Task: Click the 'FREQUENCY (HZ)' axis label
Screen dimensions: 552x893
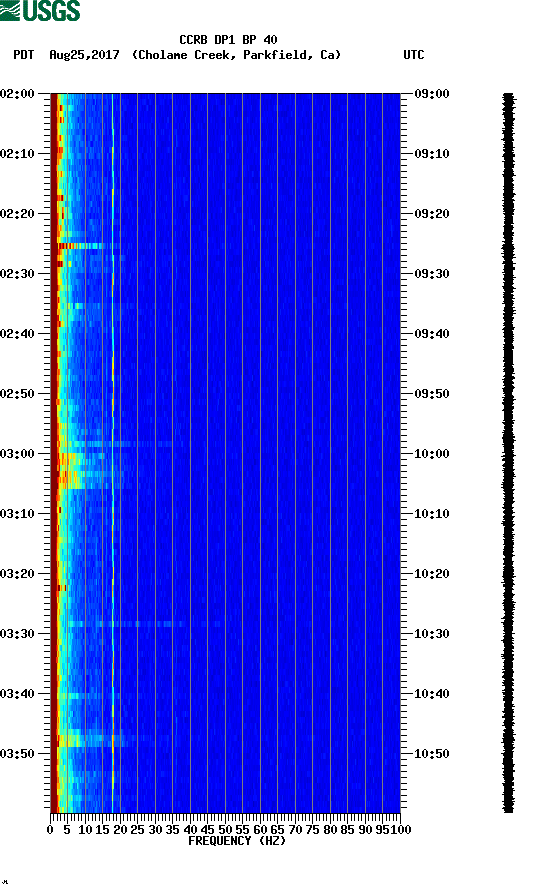Action: [x=236, y=841]
